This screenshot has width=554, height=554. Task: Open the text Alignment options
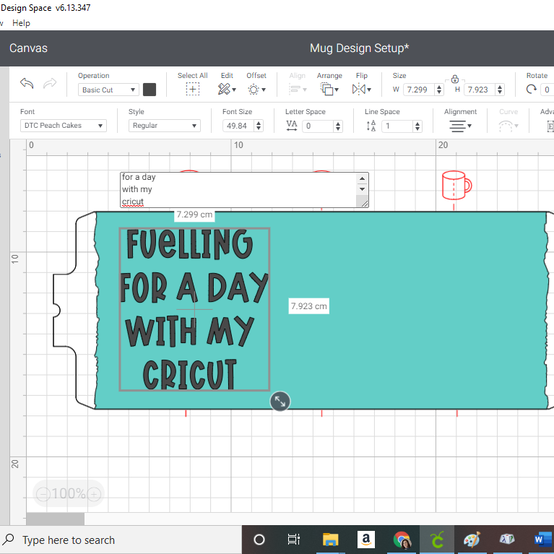coord(460,126)
